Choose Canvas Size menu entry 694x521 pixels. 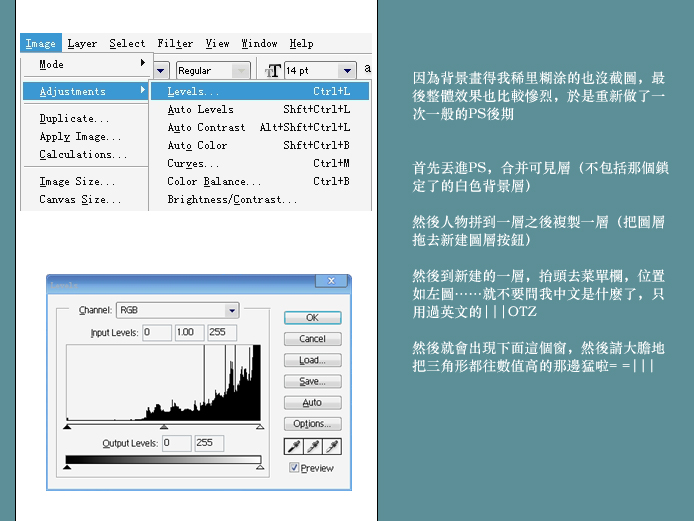(80, 200)
